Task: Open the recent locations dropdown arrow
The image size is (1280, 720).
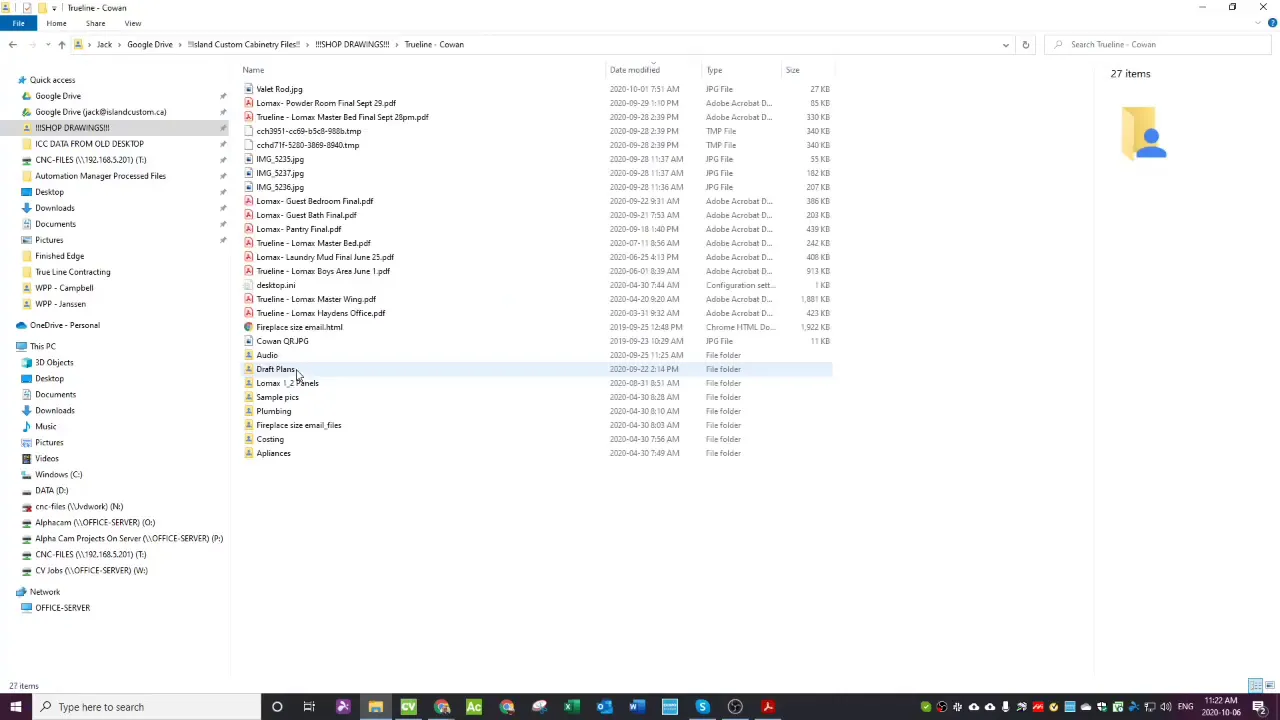Action: coord(48,44)
